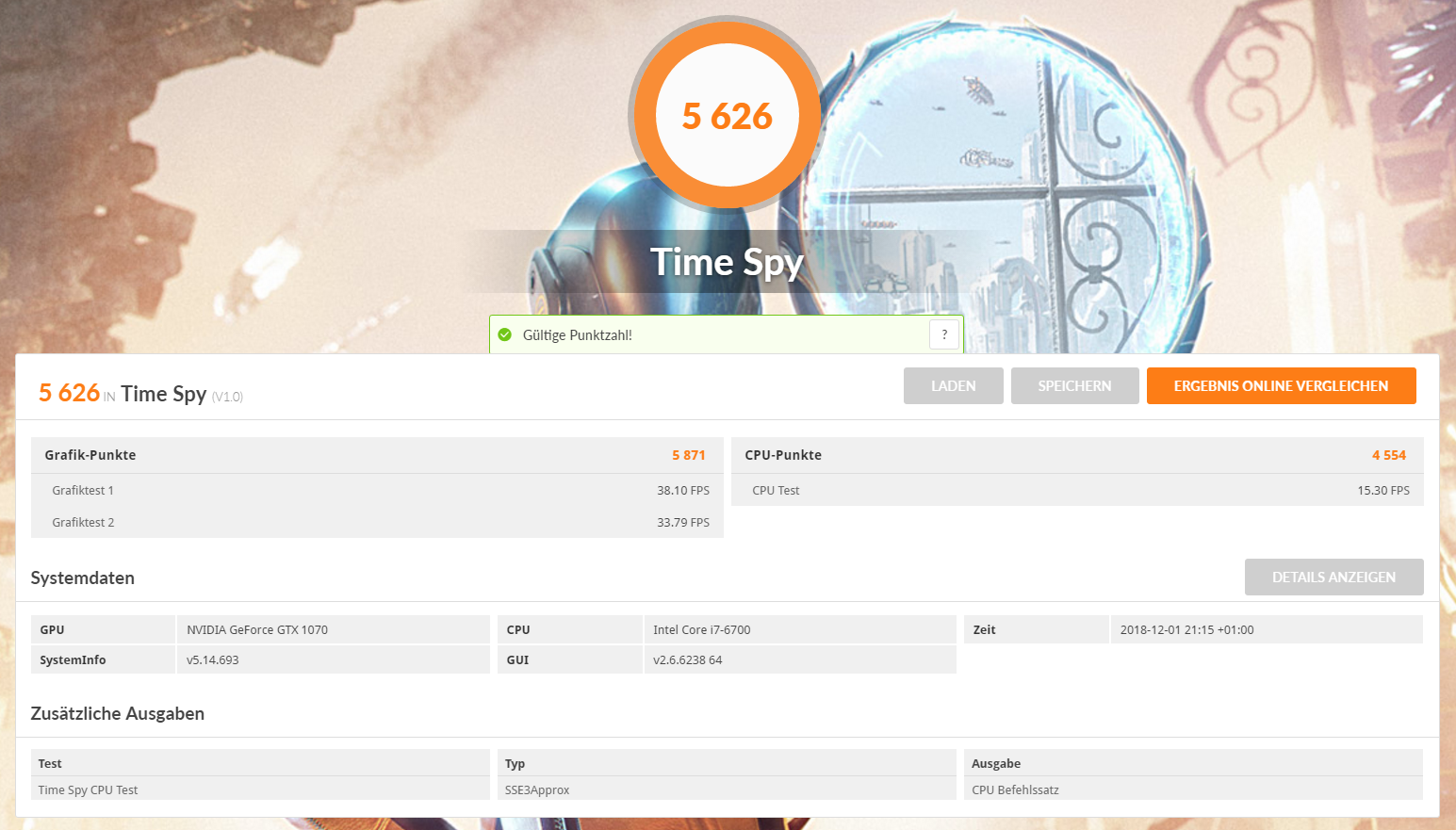Select the Grafiktest 2 row
1456x830 pixels.
377,522
